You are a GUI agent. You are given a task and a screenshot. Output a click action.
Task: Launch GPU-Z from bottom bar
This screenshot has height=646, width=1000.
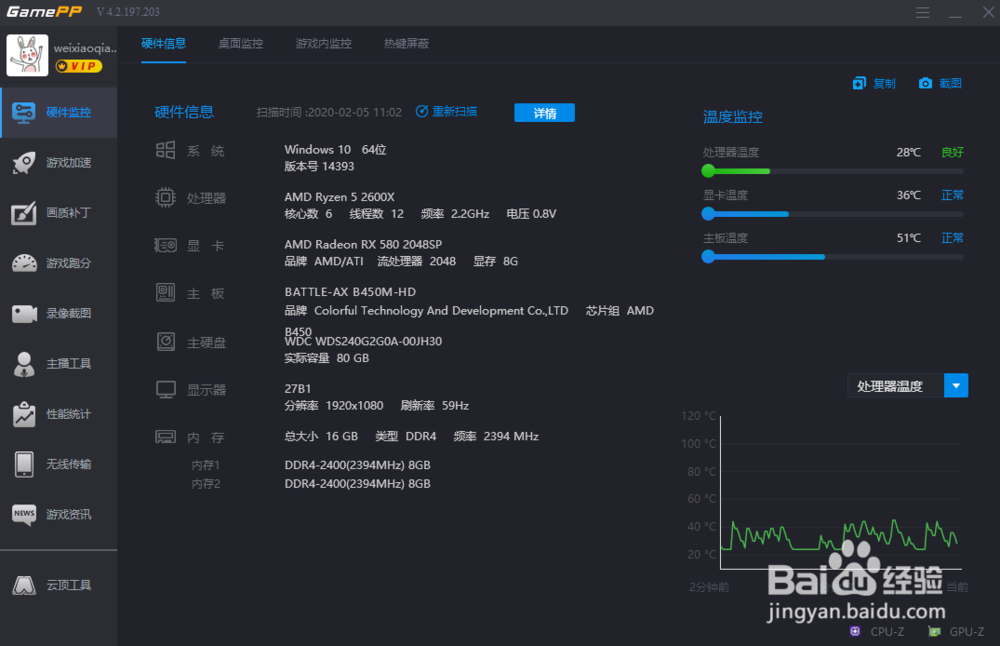(x=956, y=631)
